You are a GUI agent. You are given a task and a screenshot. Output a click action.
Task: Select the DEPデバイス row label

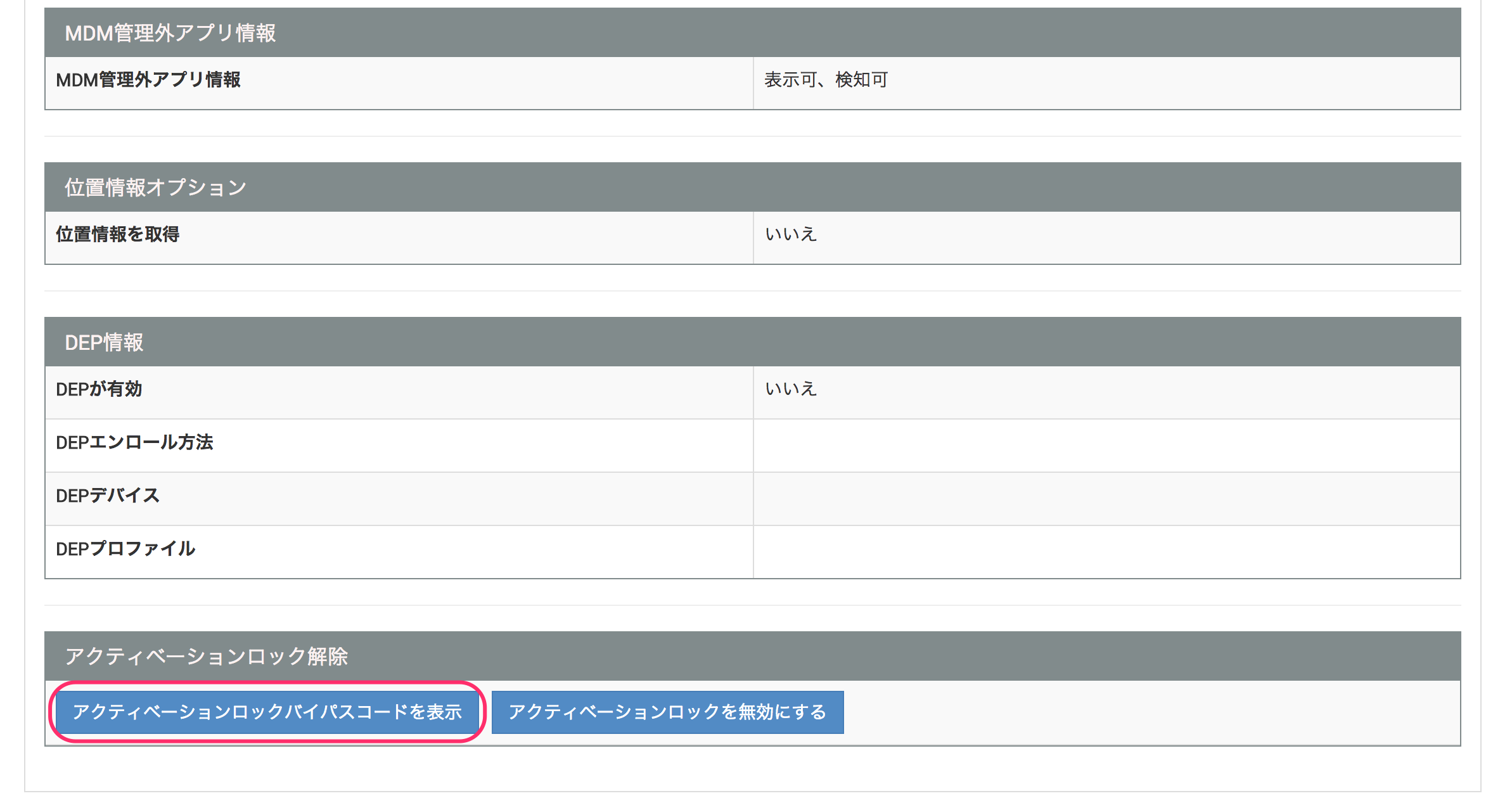tap(108, 496)
